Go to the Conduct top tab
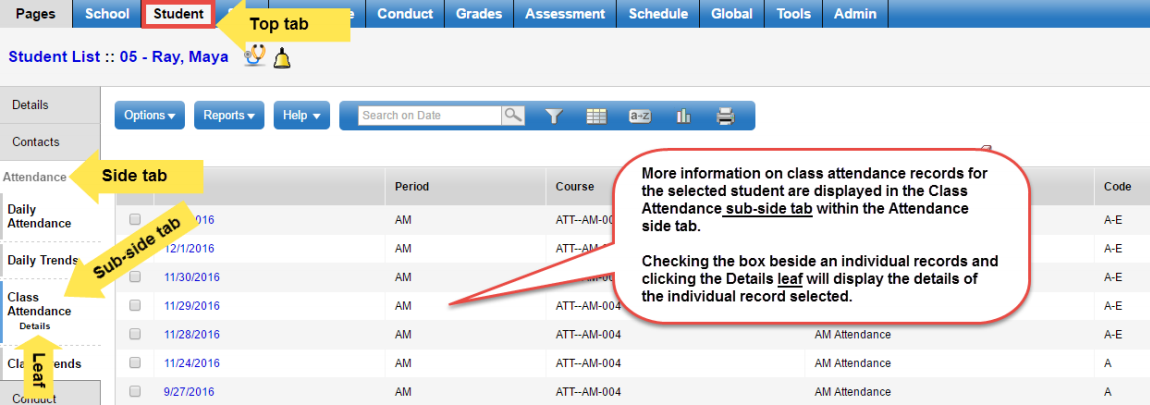 [x=406, y=14]
